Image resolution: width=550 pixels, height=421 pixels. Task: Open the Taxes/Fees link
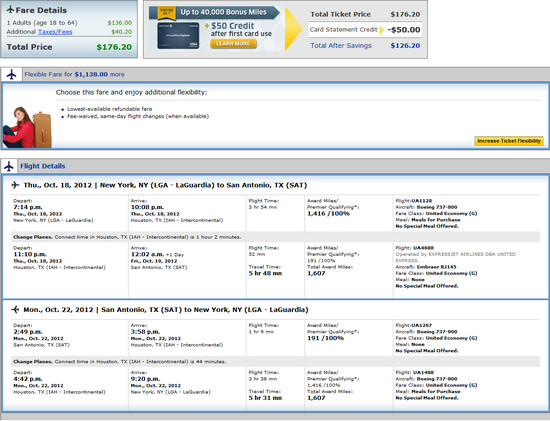[55, 32]
